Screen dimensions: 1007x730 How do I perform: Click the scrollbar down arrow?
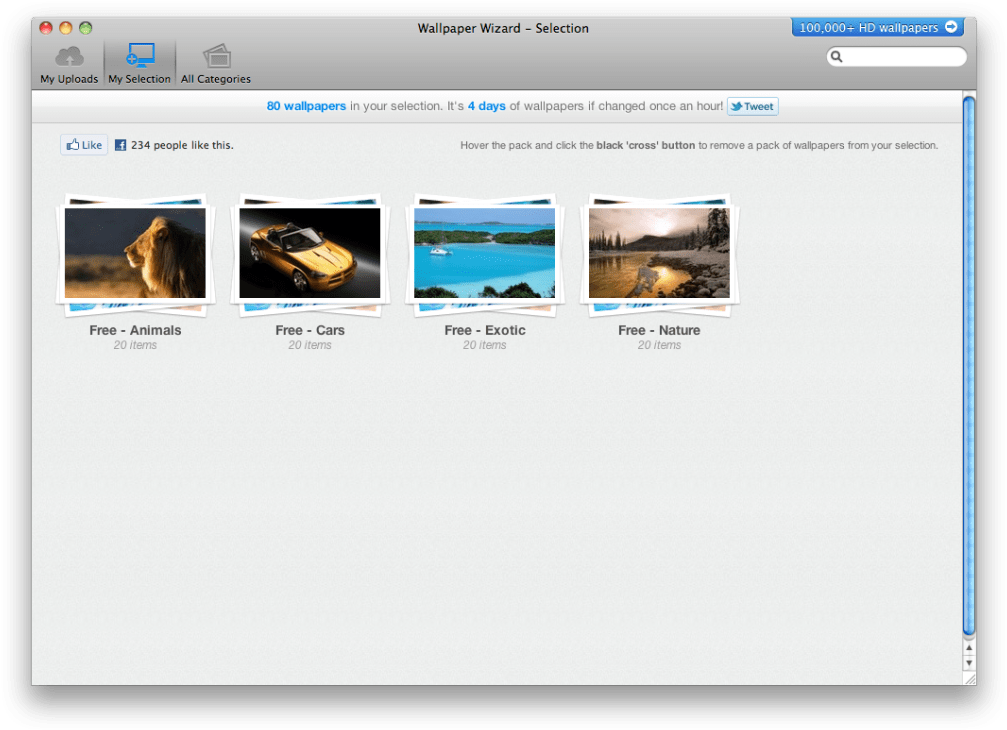point(968,661)
